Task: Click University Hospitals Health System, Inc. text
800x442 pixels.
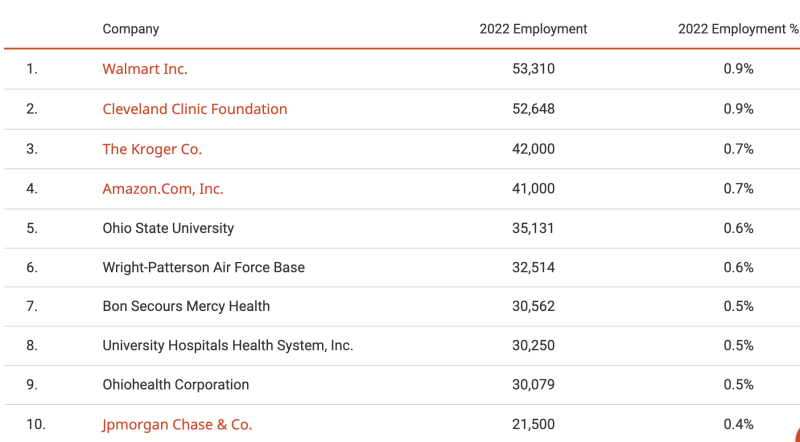Action: [228, 346]
